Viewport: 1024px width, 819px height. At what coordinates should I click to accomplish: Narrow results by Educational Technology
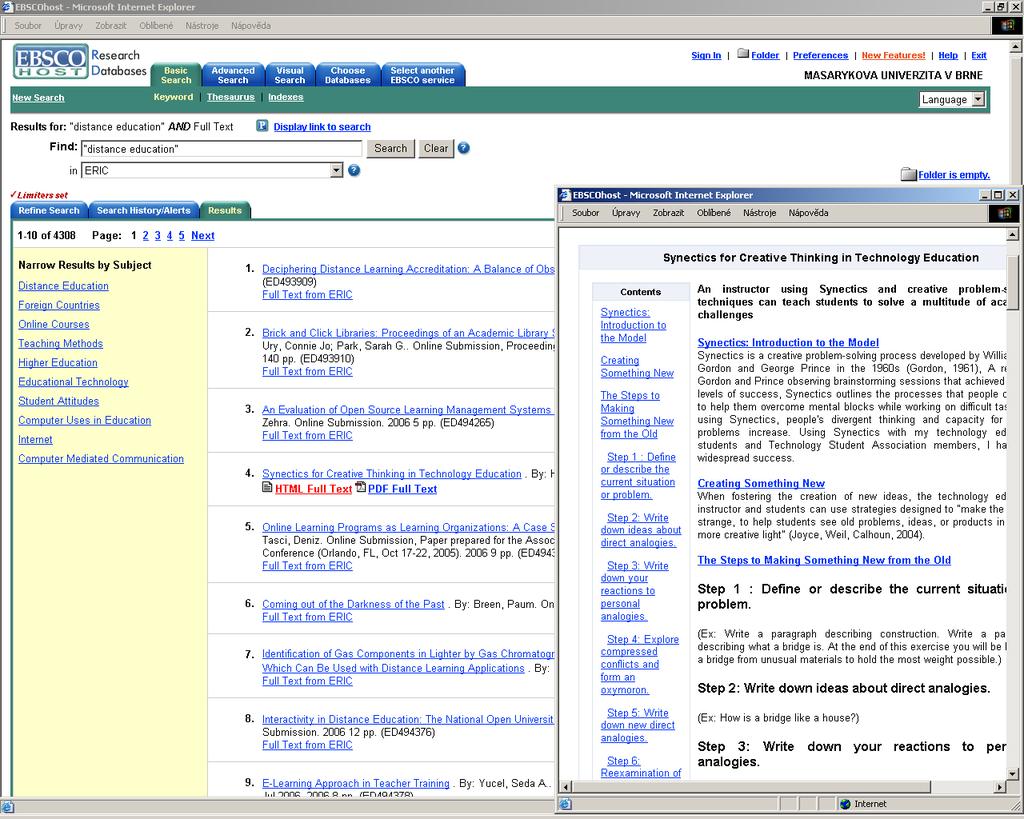(x=73, y=381)
